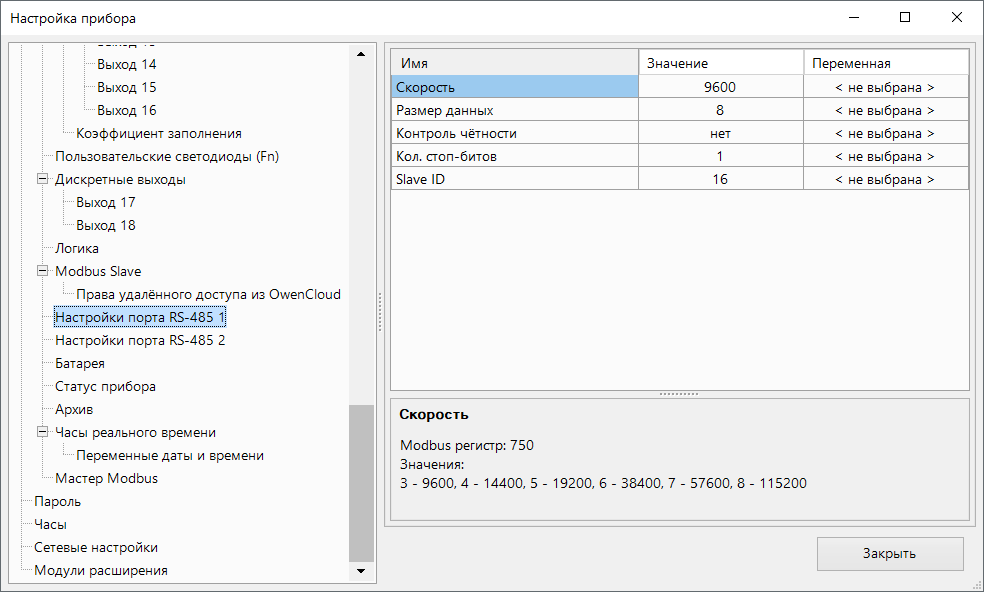Image resolution: width=984 pixels, height=592 pixels.
Task: Open the Батарея tree item
Action: coord(80,363)
